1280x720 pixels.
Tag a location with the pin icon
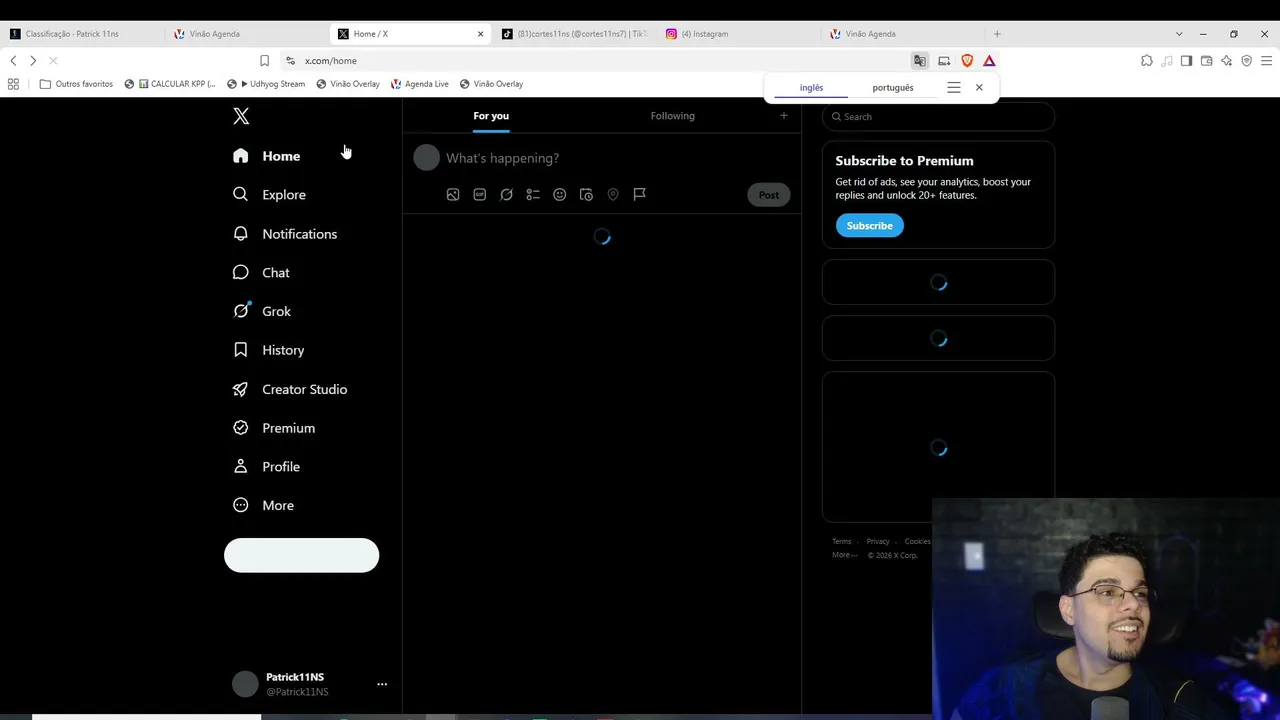click(x=613, y=195)
